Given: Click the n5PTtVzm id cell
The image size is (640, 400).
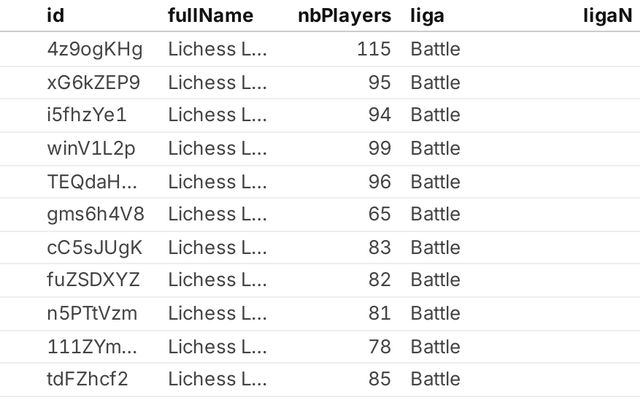Looking at the screenshot, I should point(92,313).
